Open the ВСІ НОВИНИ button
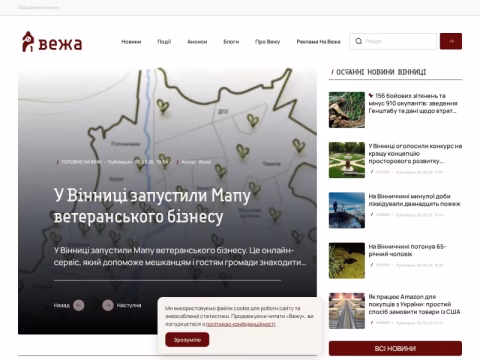 click(395, 348)
